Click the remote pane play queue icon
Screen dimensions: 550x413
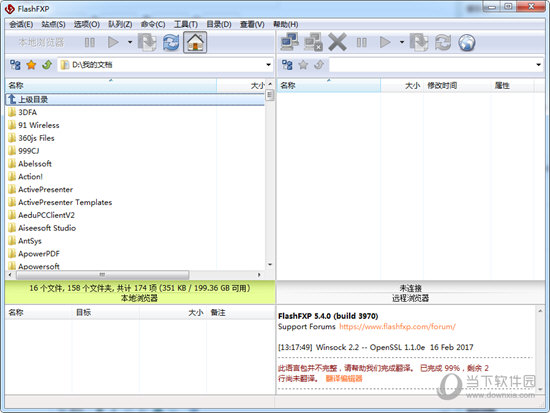(x=385, y=42)
